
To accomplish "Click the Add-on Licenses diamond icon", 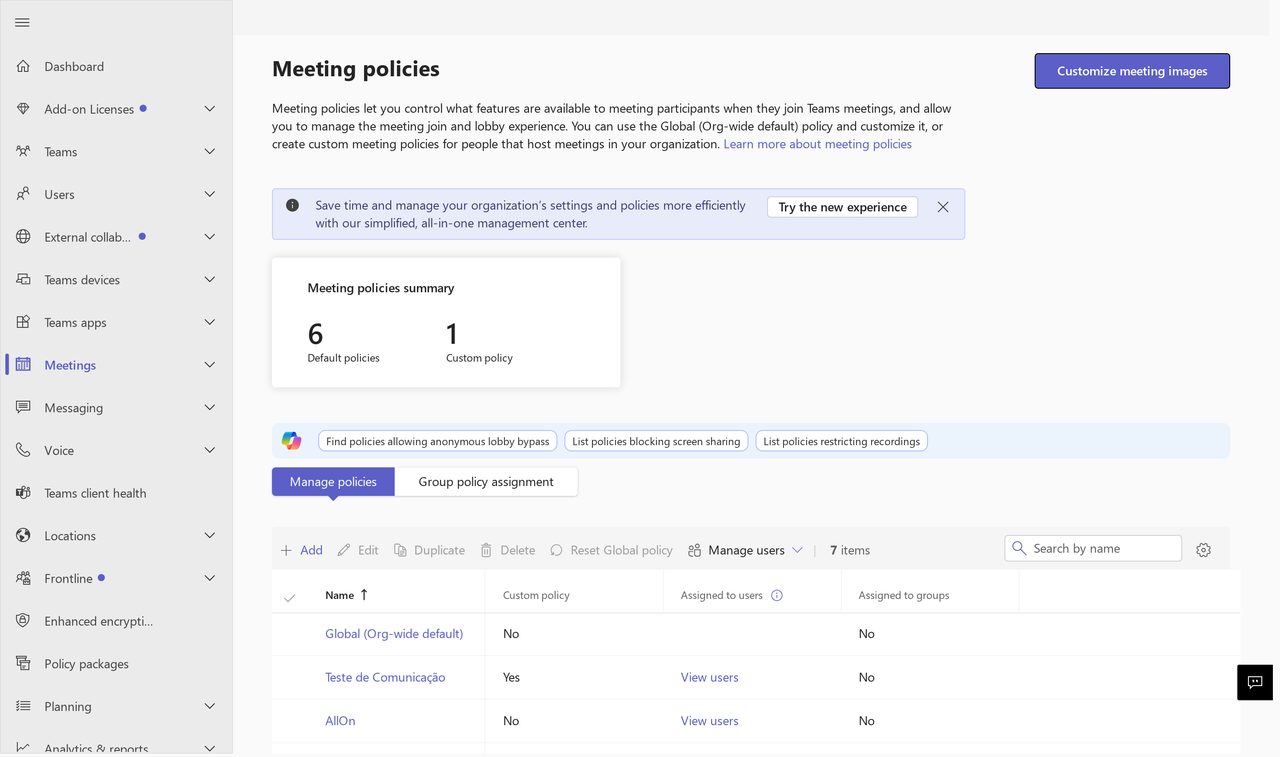I will [23, 109].
